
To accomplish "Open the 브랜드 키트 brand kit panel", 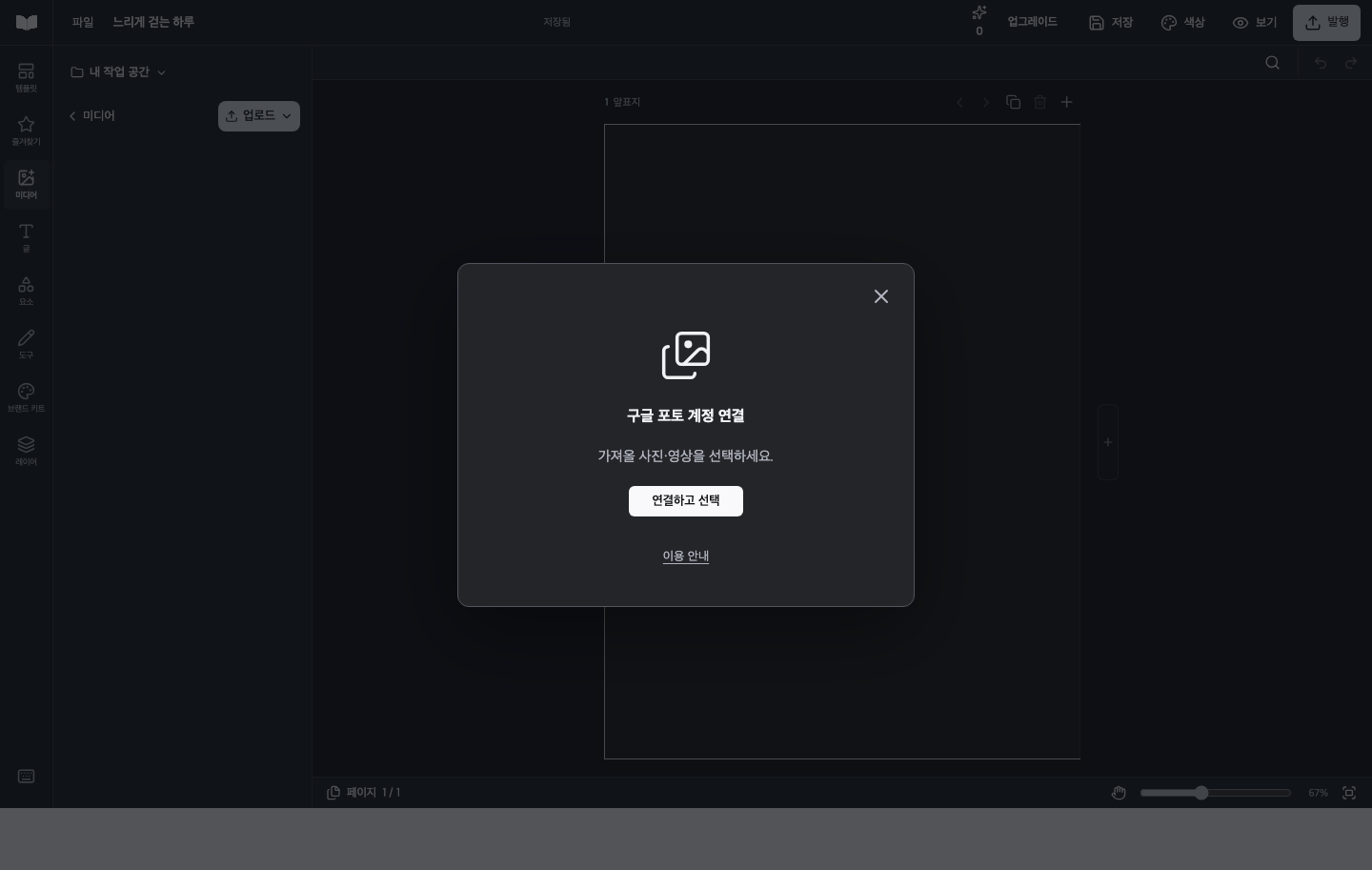I will click(x=26, y=398).
